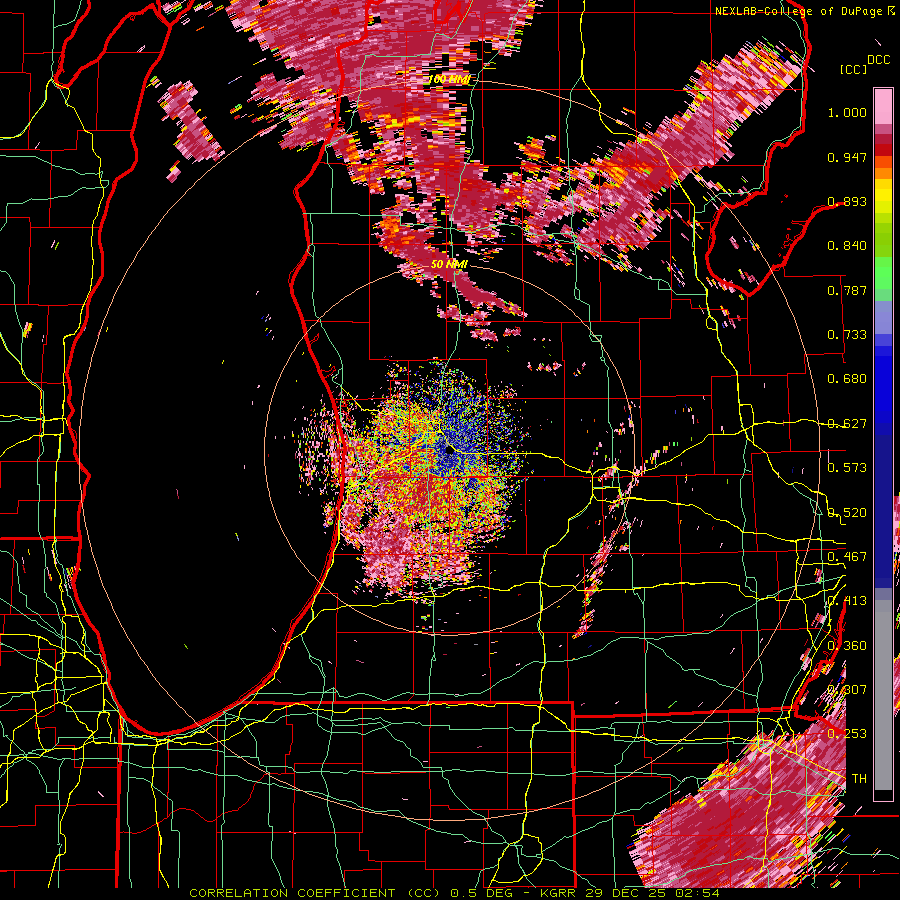Click the 1.000 color scale value
Image resolution: width=900 pixels, height=900 pixels.
click(847, 112)
